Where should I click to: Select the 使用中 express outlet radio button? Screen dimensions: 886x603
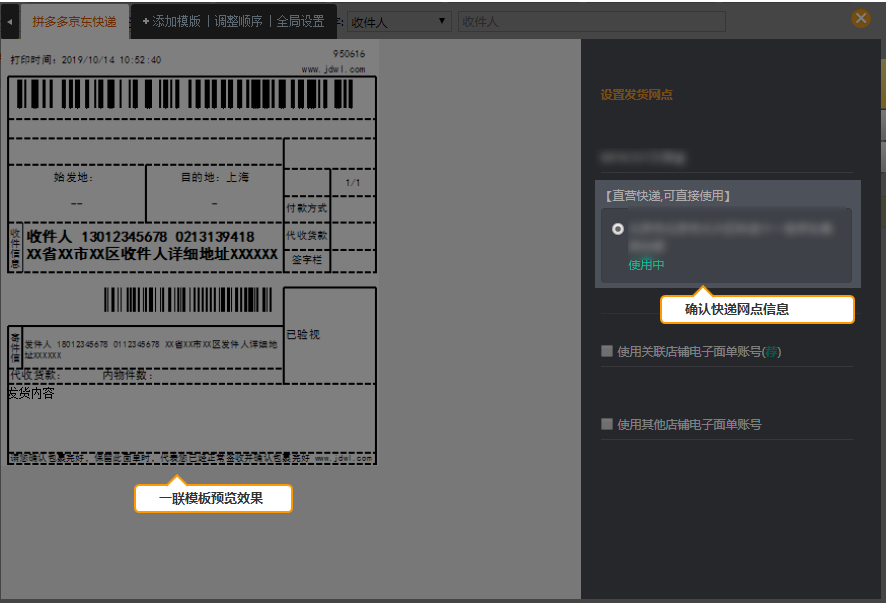618,229
